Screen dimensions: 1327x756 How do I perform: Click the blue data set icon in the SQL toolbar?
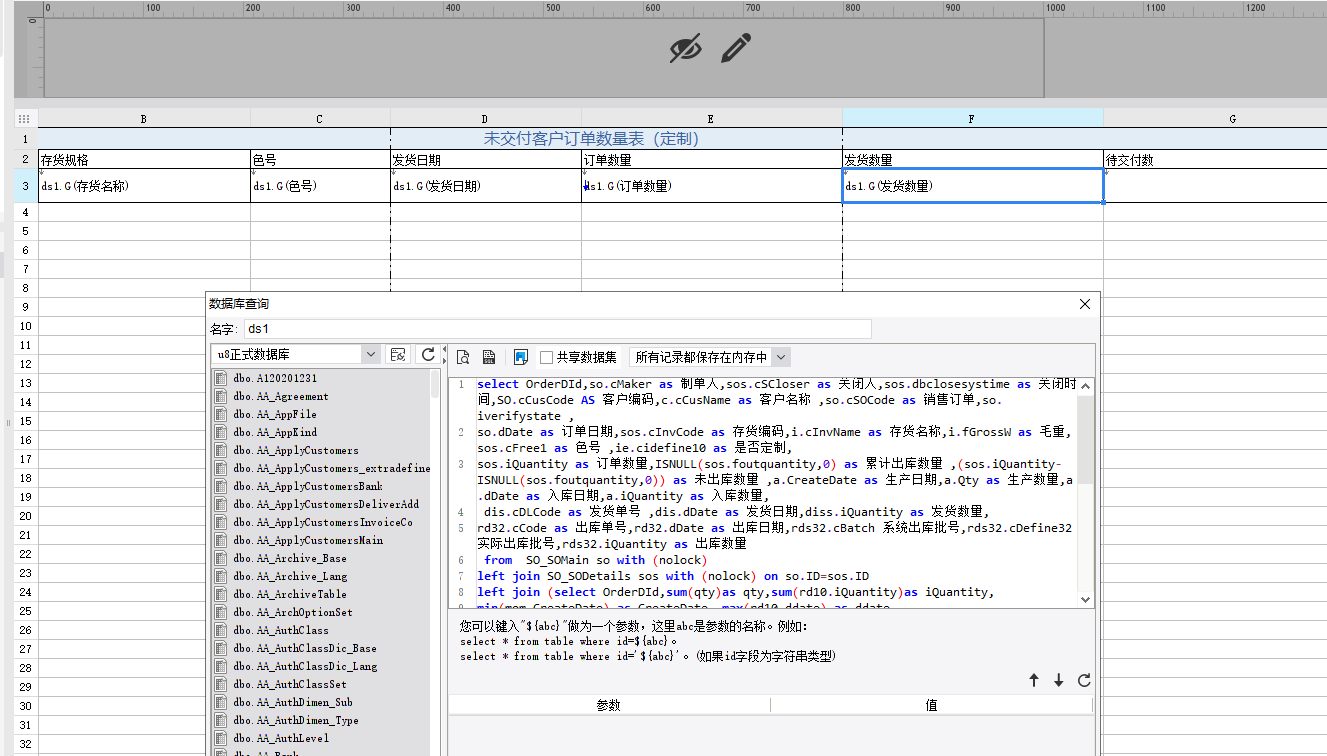(520, 357)
